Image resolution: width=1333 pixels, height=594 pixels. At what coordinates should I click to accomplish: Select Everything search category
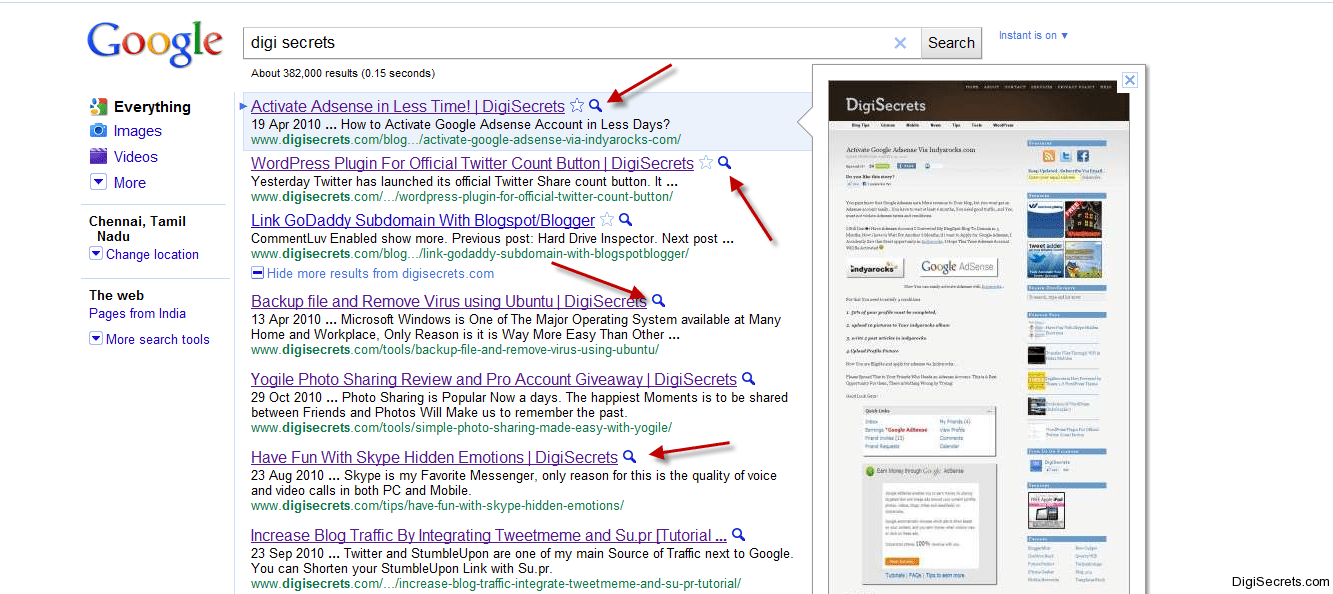(152, 107)
